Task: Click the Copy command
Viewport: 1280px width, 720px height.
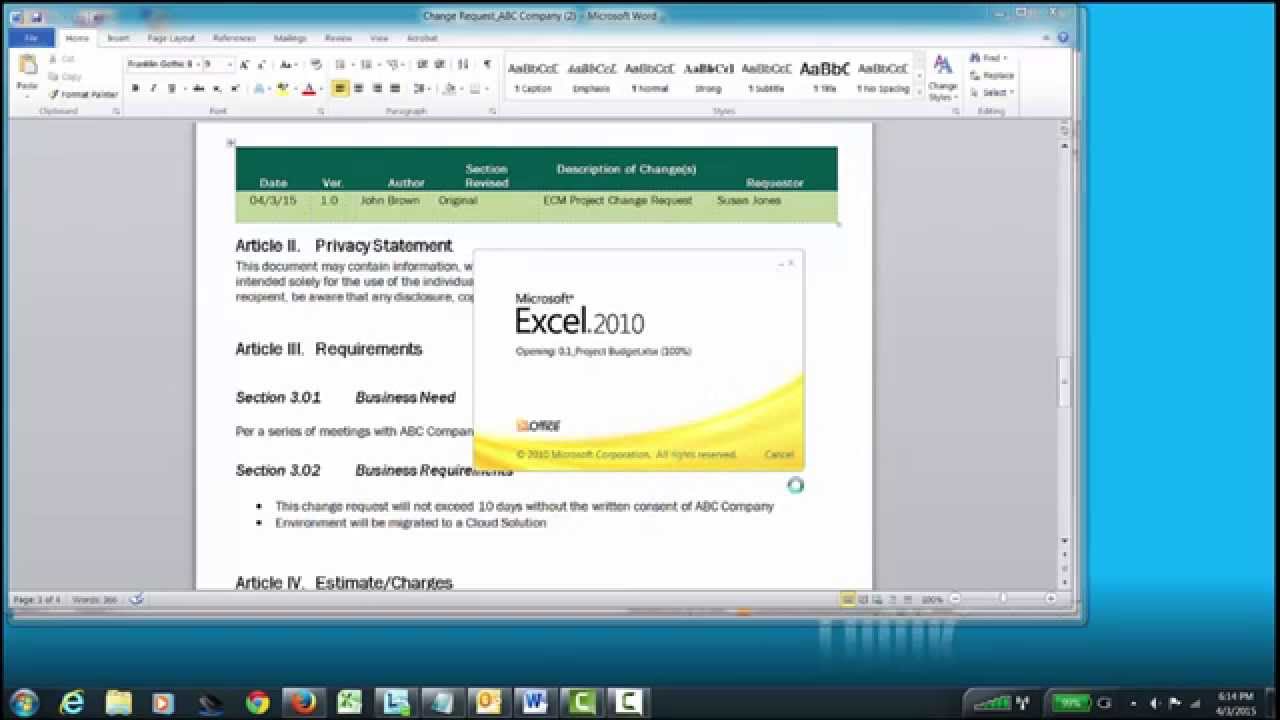Action: pos(66,76)
